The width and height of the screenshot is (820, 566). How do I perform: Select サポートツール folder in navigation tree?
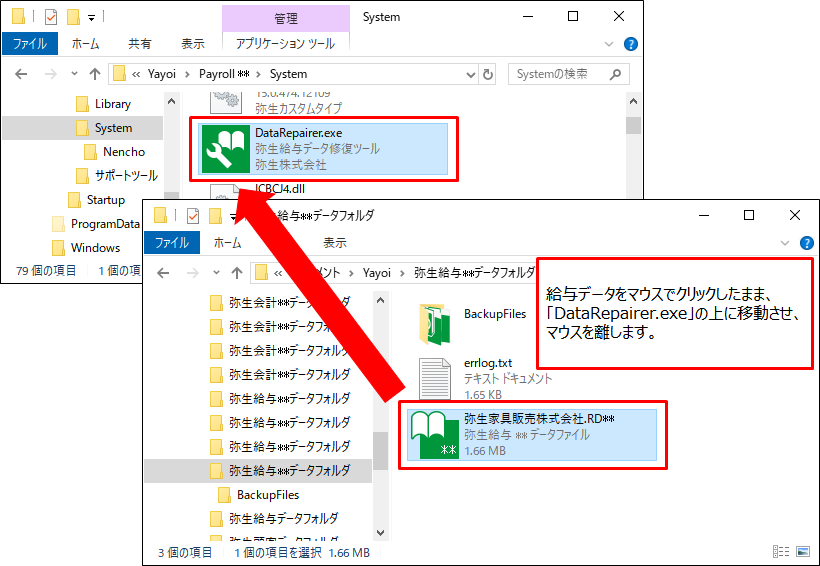[x=126, y=176]
